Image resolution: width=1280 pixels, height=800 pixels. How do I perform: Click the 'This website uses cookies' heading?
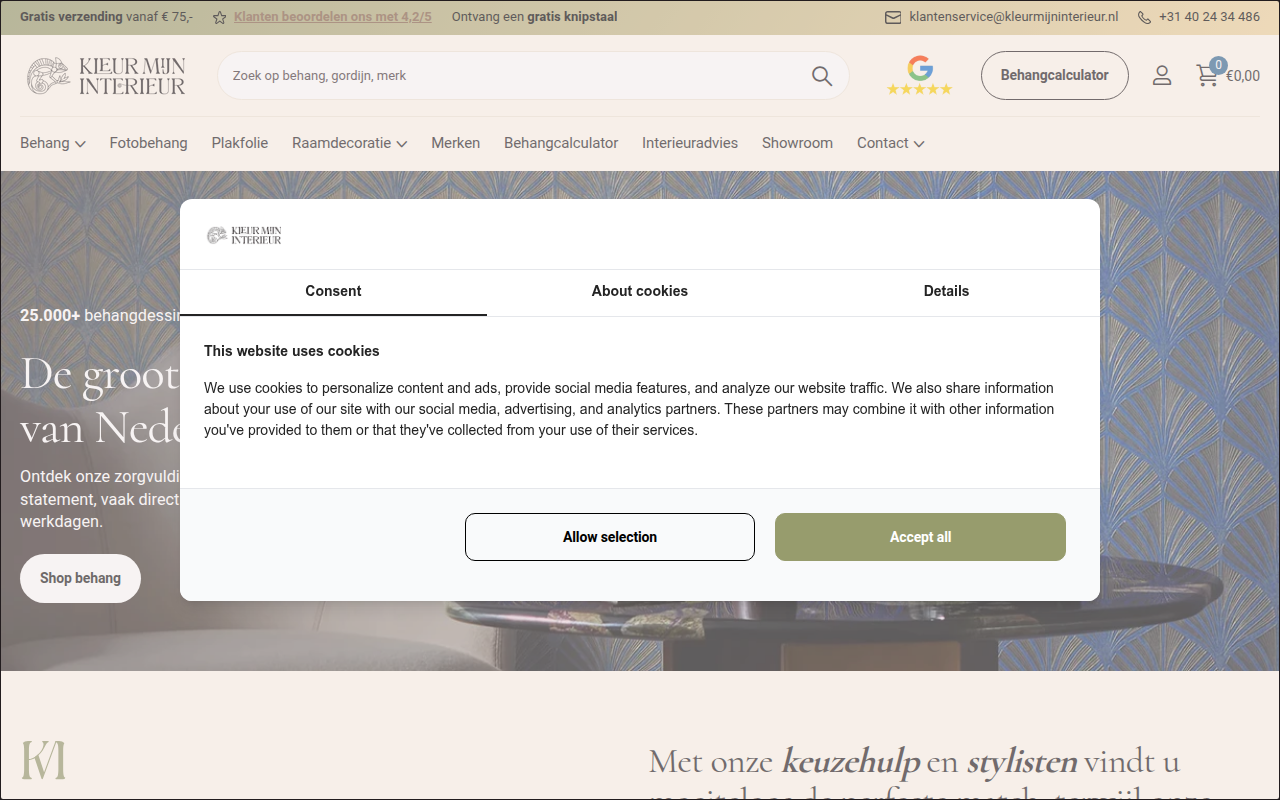point(292,351)
